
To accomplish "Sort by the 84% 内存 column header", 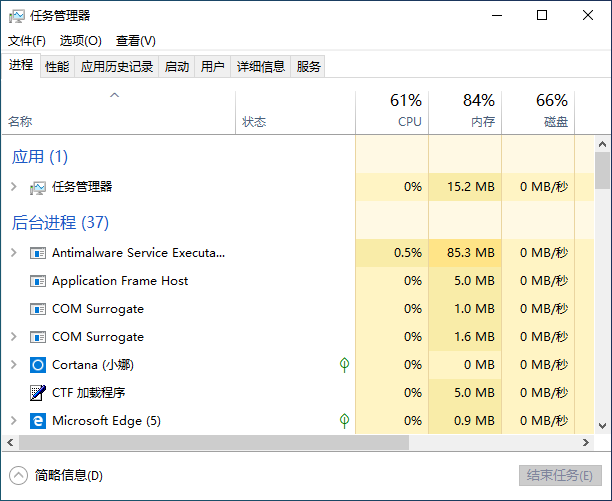I will [465, 113].
